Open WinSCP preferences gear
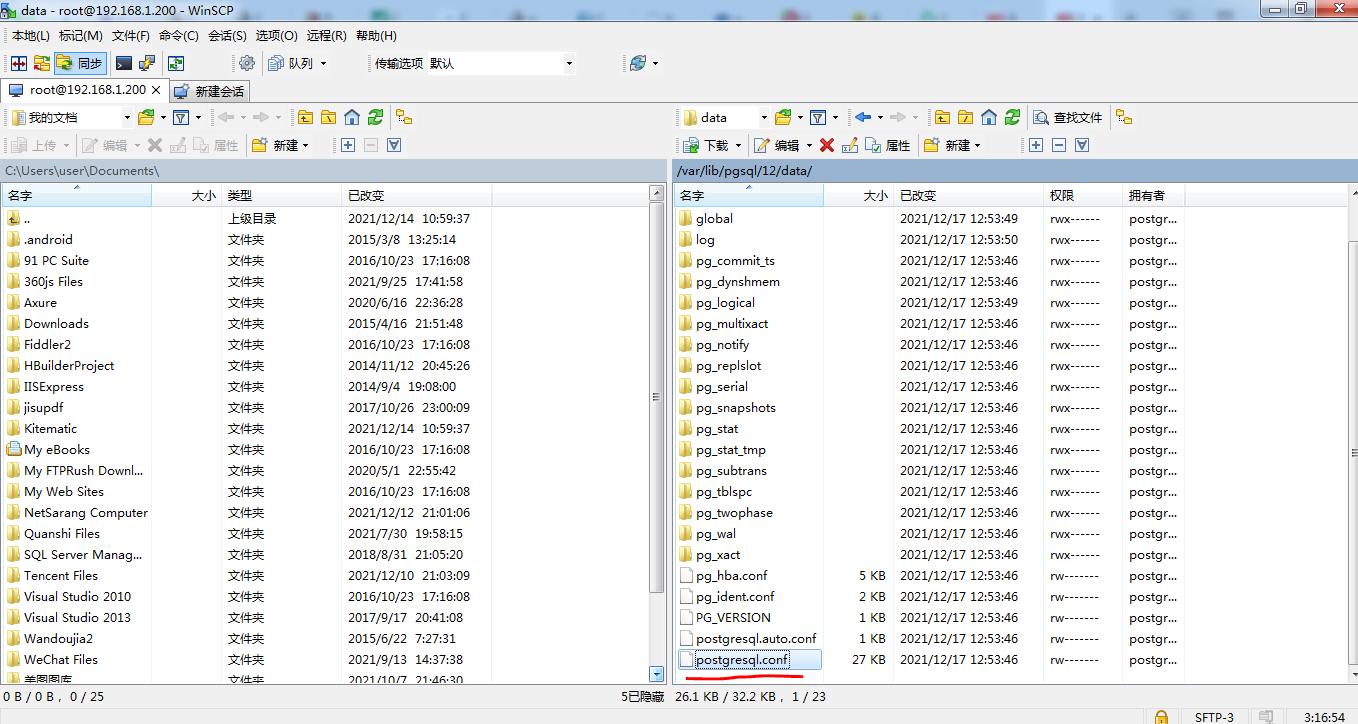 click(x=247, y=63)
